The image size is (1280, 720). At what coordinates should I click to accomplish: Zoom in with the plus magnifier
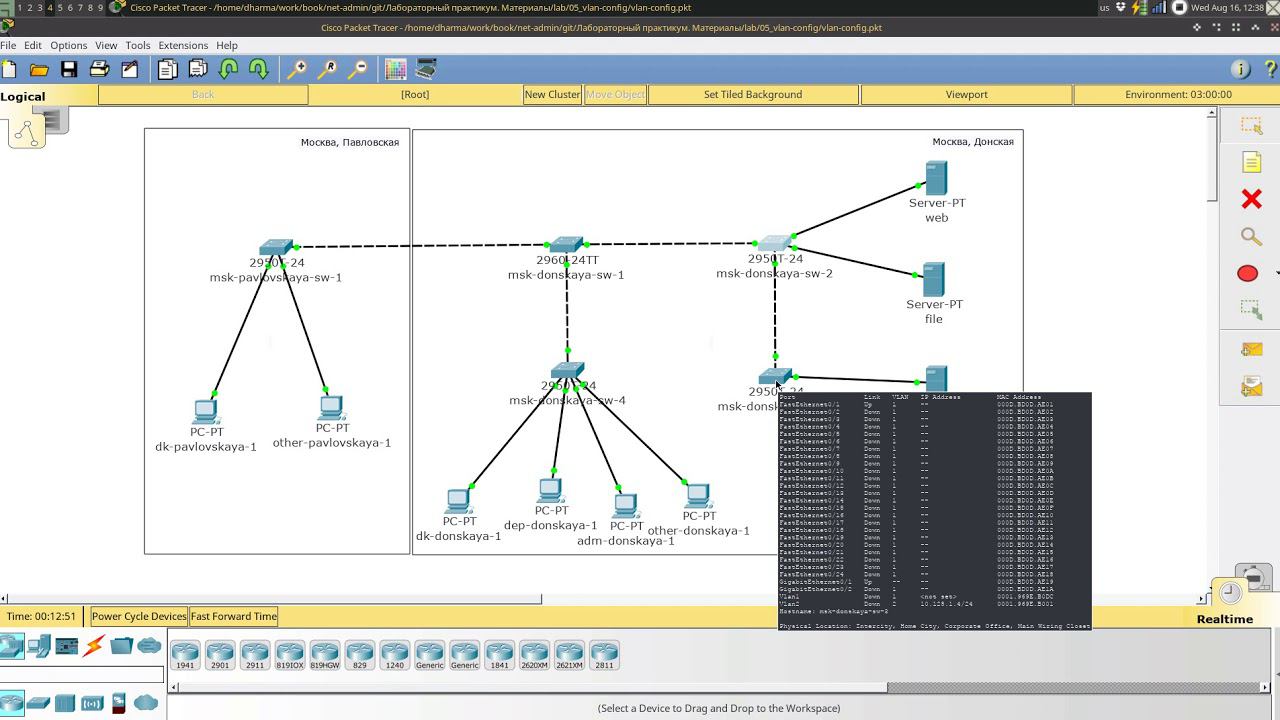click(x=297, y=69)
